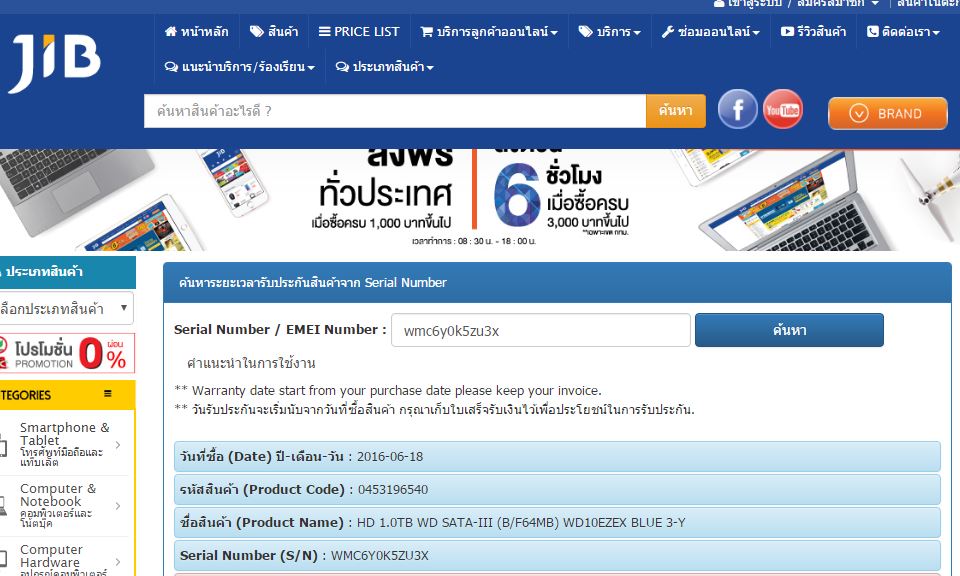Screen dimensions: 960x576
Task: Expand the ประเภทสินค้า nav dropdown
Action: pyautogui.click(x=384, y=67)
